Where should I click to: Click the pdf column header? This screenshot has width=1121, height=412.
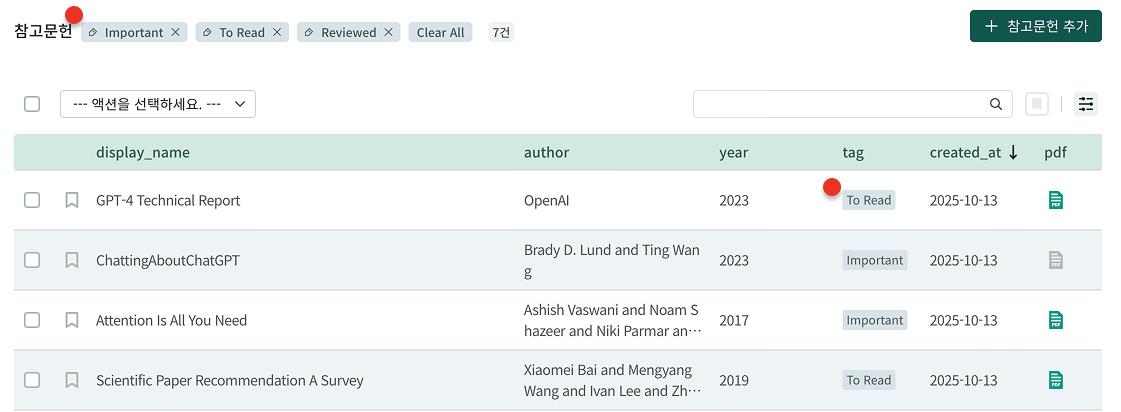coord(1055,152)
